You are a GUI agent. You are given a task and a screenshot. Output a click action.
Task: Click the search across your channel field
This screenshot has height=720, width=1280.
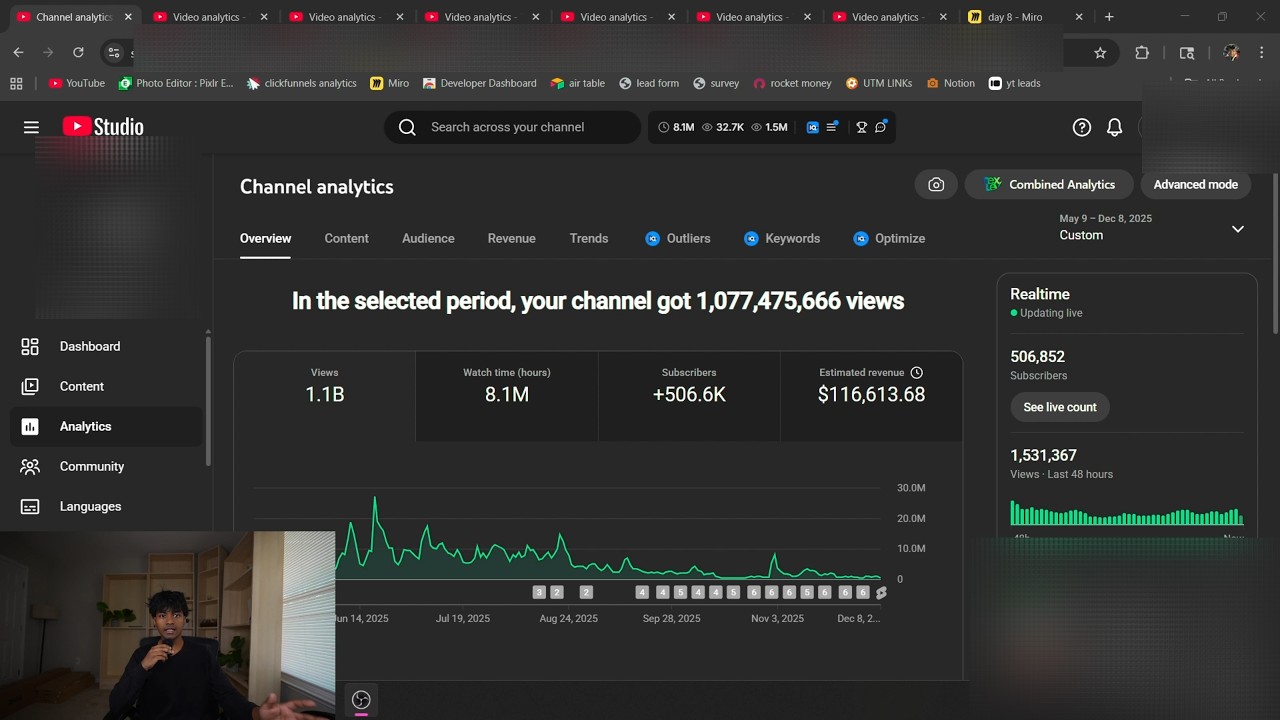512,127
